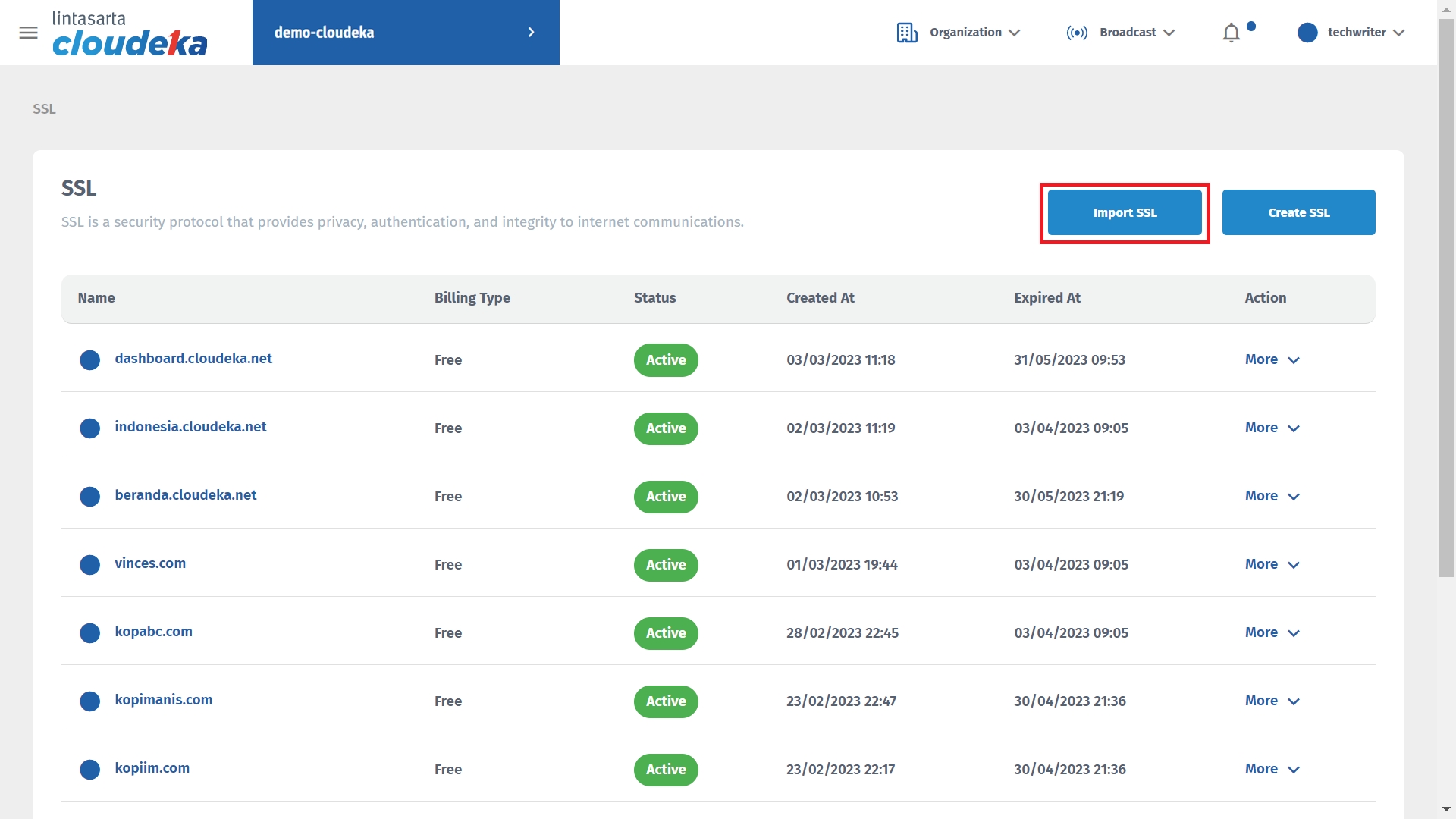Open the kopimanis.com certificate link
The width and height of the screenshot is (1456, 819).
[x=164, y=700]
